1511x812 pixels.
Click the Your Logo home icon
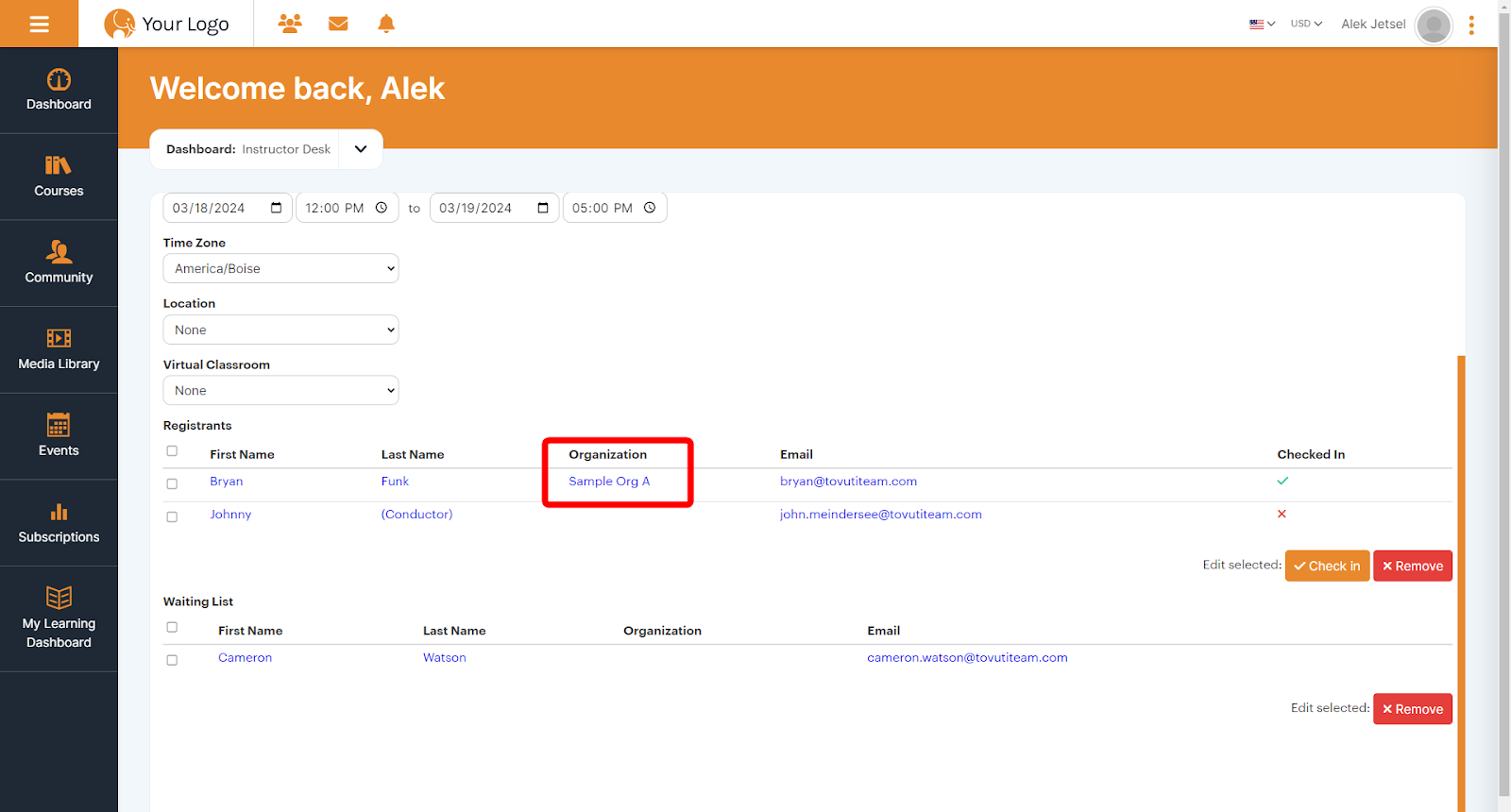click(x=166, y=24)
